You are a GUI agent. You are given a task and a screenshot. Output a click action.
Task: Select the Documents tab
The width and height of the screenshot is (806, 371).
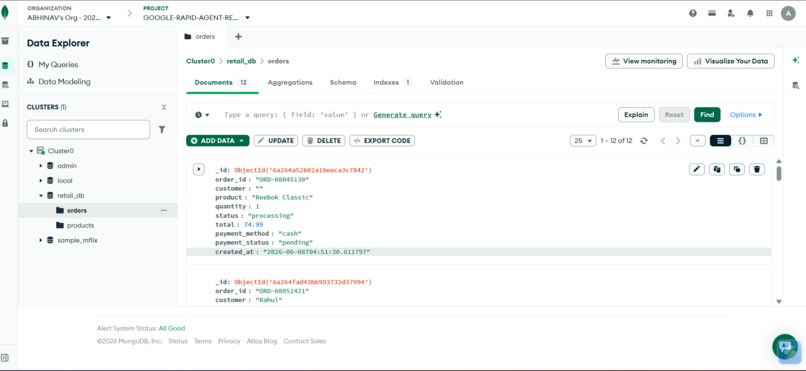point(222,82)
